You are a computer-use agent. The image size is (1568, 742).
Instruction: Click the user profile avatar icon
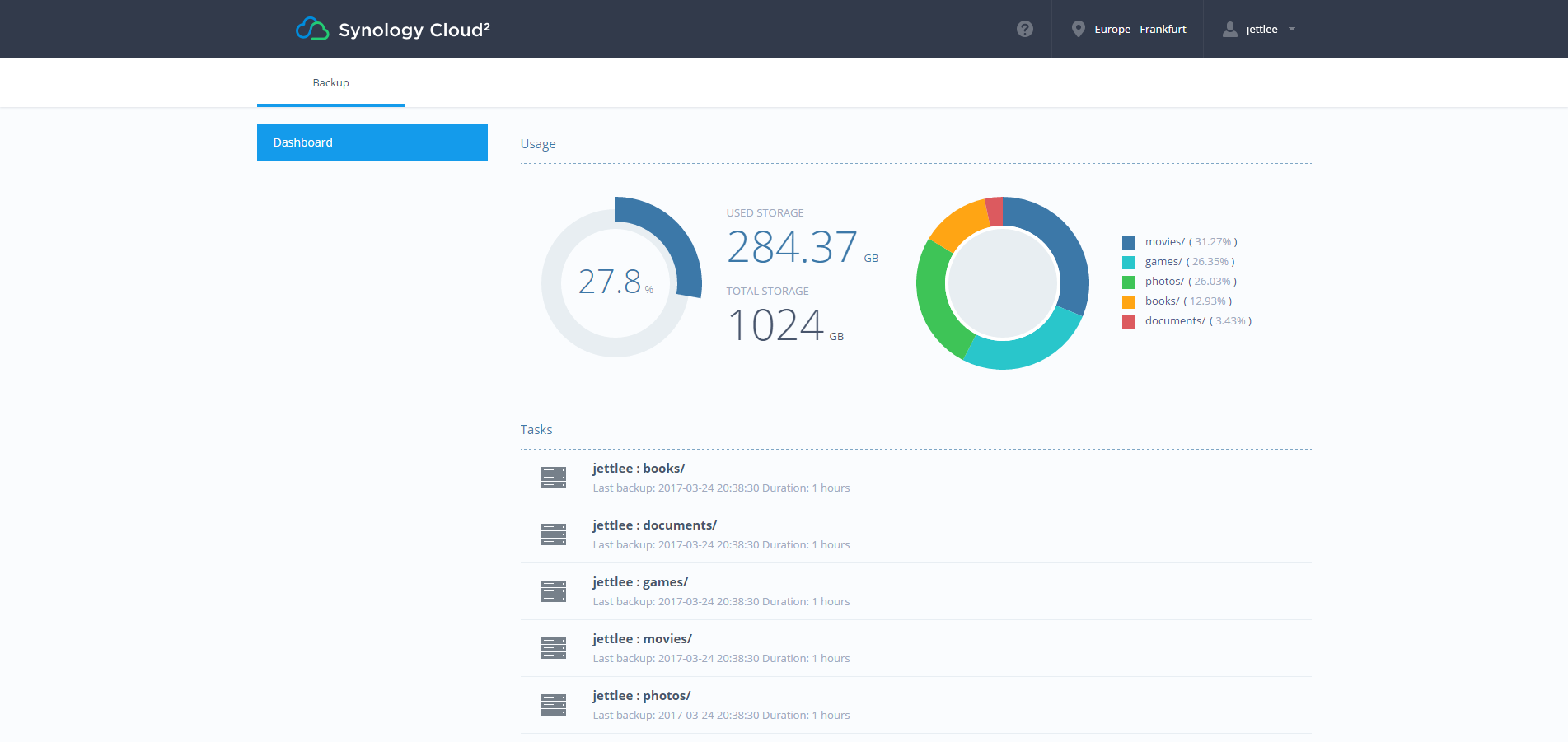click(x=1229, y=29)
